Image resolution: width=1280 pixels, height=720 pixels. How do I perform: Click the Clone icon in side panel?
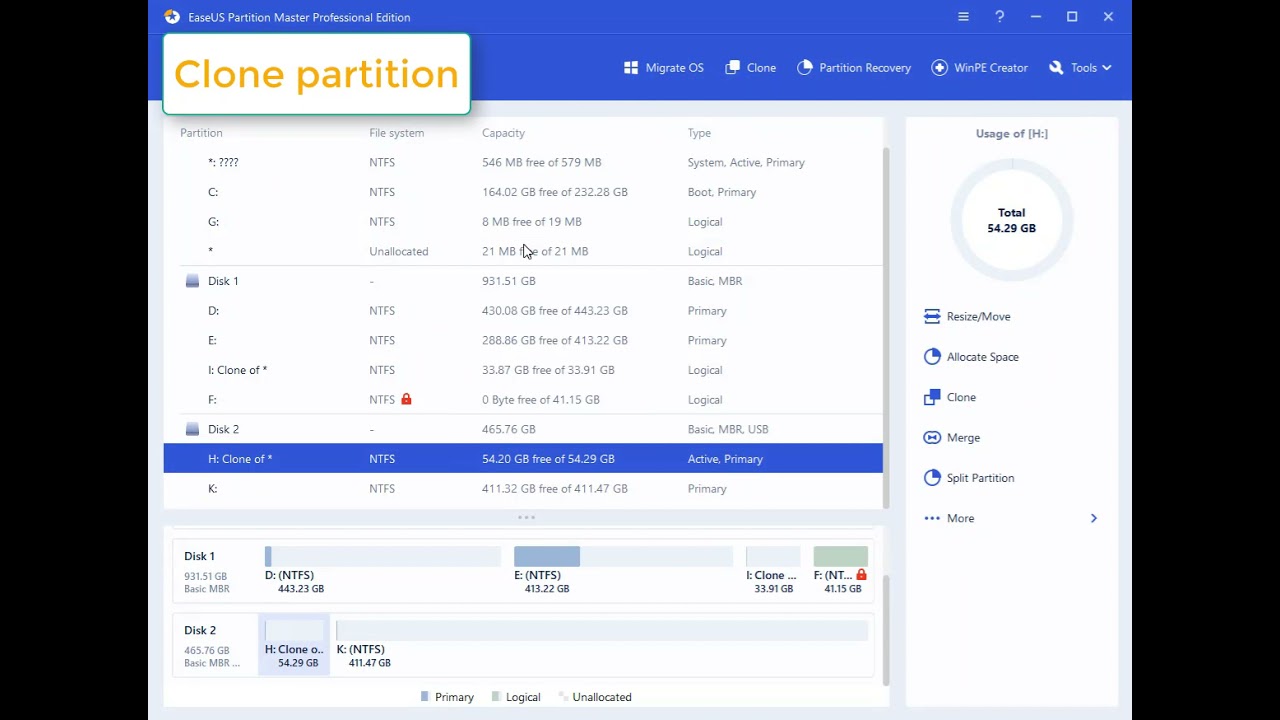(932, 397)
